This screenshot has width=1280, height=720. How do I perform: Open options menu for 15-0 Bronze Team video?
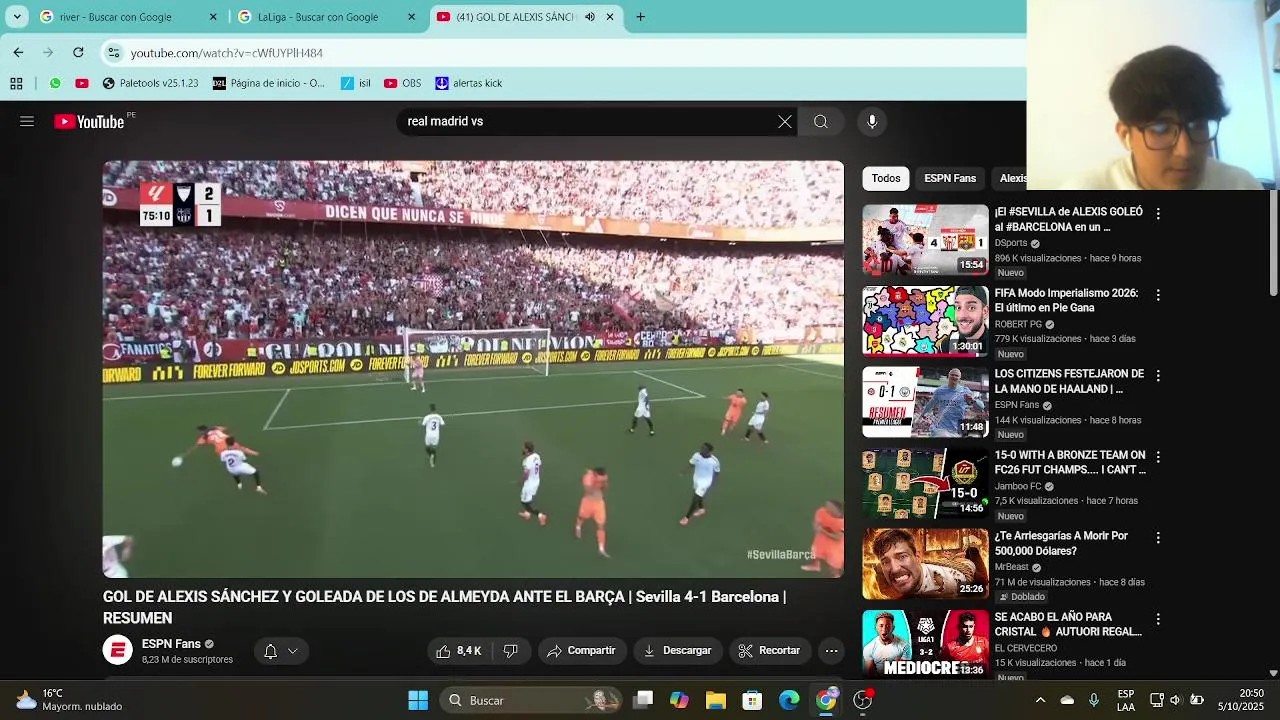pyautogui.click(x=1158, y=457)
